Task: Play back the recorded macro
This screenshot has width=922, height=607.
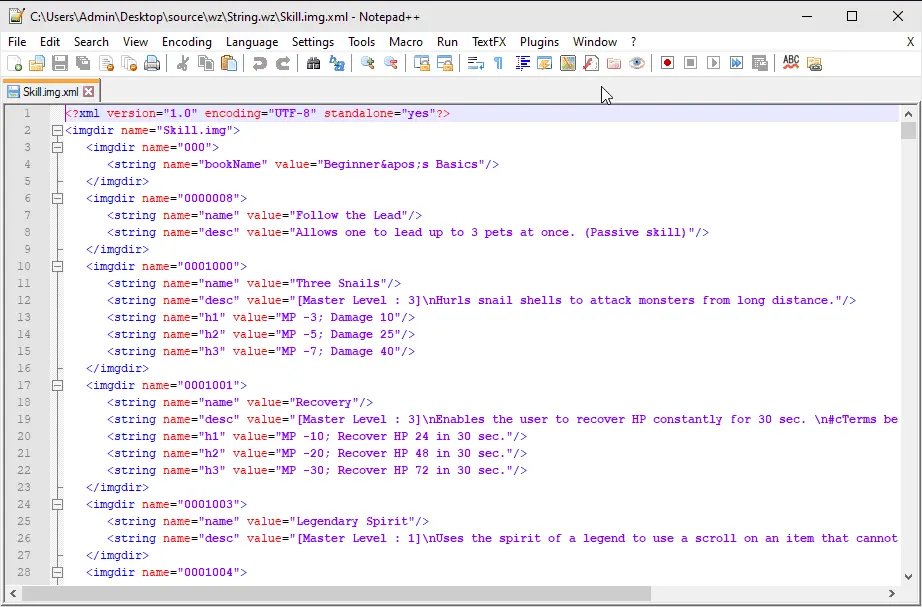Action: tap(713, 64)
